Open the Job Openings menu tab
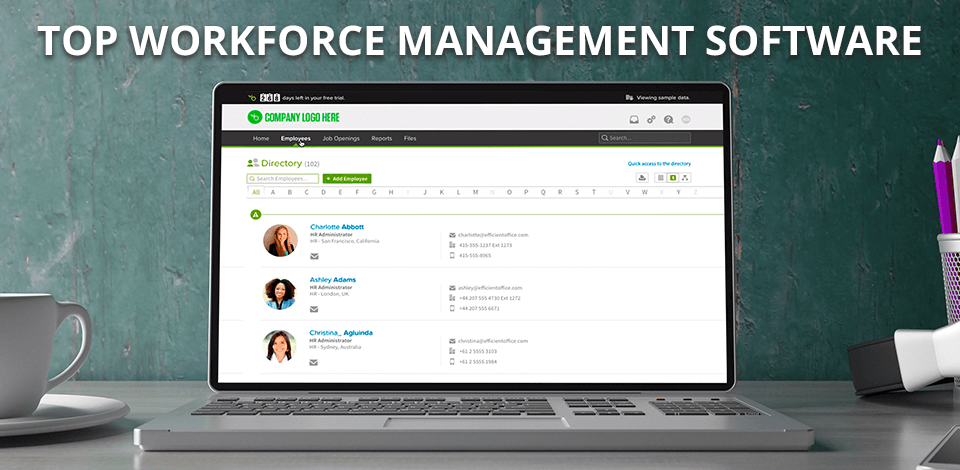Screen dimensions: 960x470 pyautogui.click(x=341, y=138)
